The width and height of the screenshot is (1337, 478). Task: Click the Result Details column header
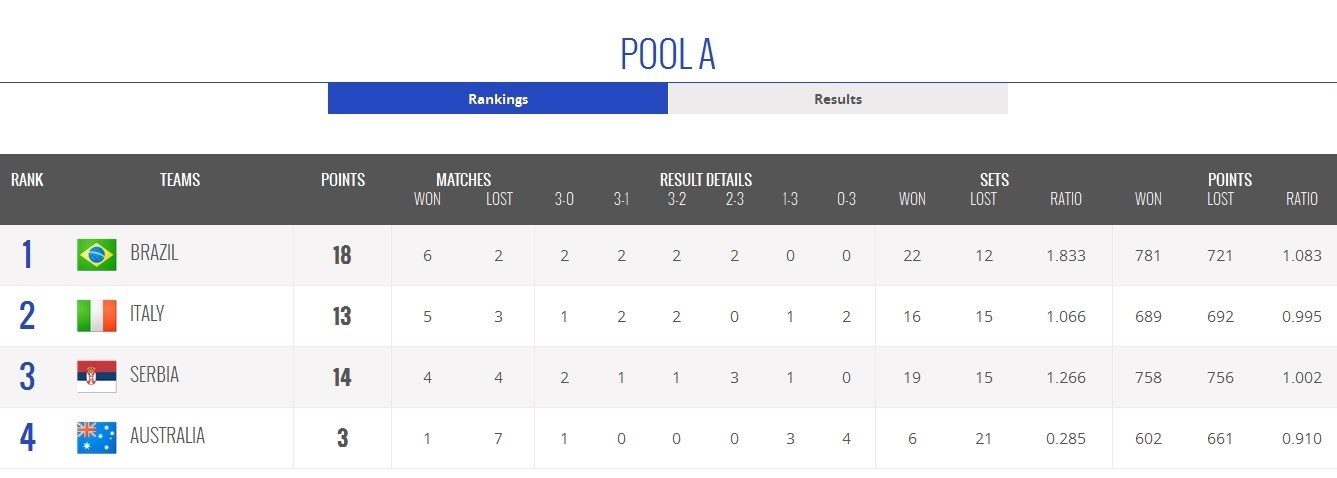point(706,180)
